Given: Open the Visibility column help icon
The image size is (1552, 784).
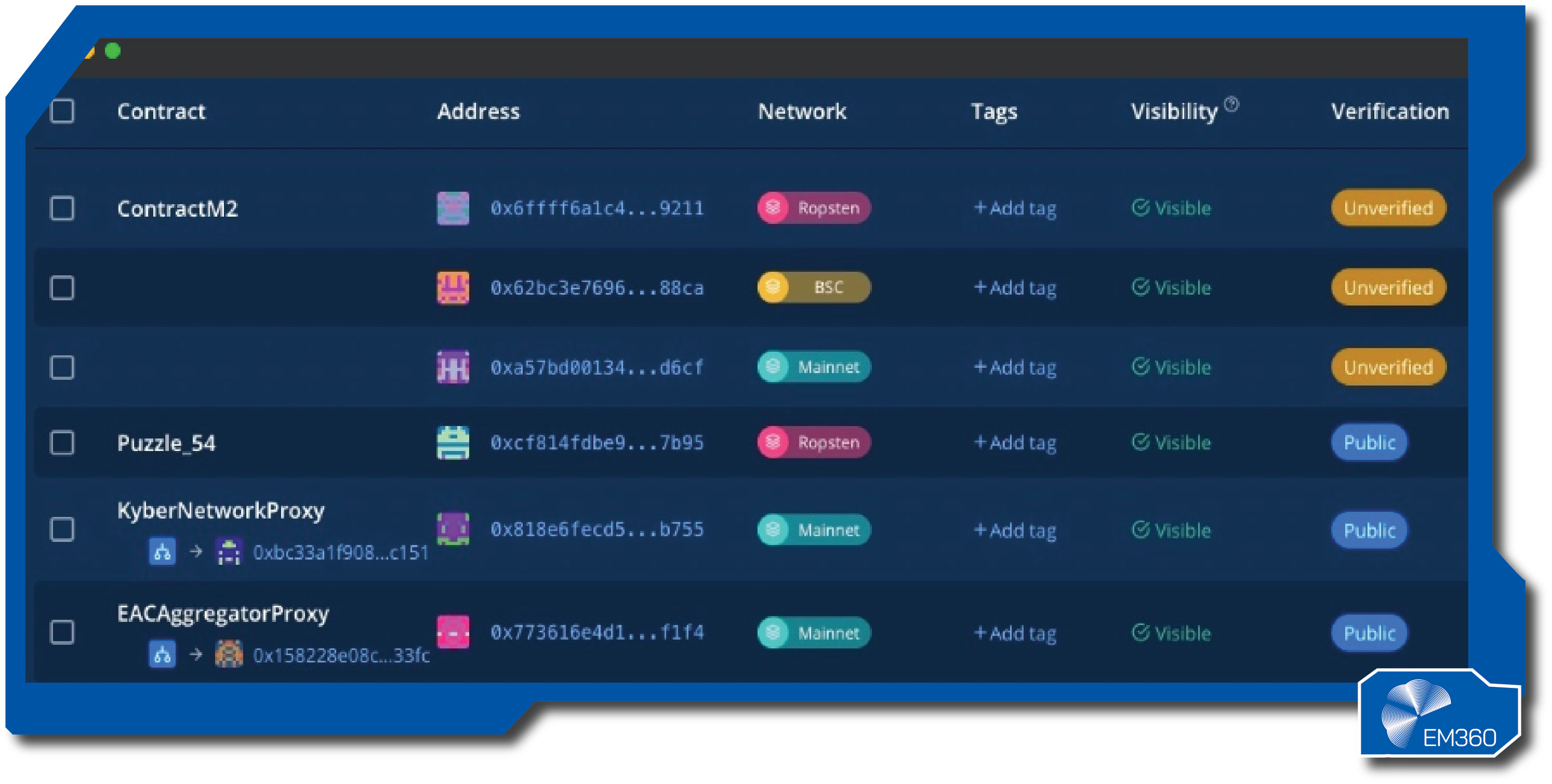Looking at the screenshot, I should coord(1231,103).
